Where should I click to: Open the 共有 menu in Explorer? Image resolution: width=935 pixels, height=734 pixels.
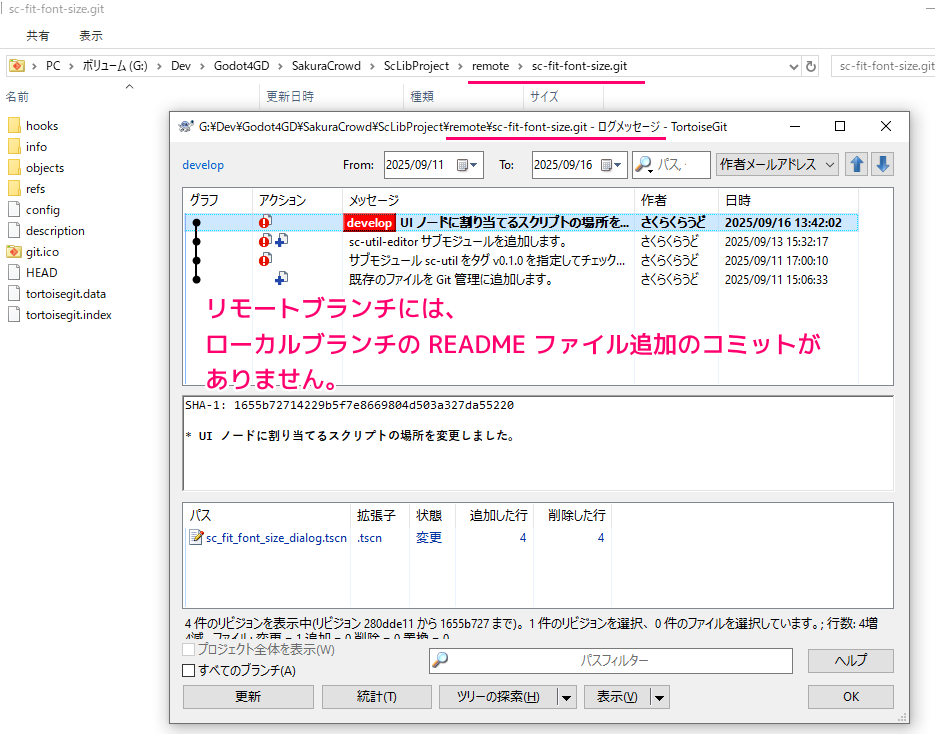pyautogui.click(x=37, y=36)
